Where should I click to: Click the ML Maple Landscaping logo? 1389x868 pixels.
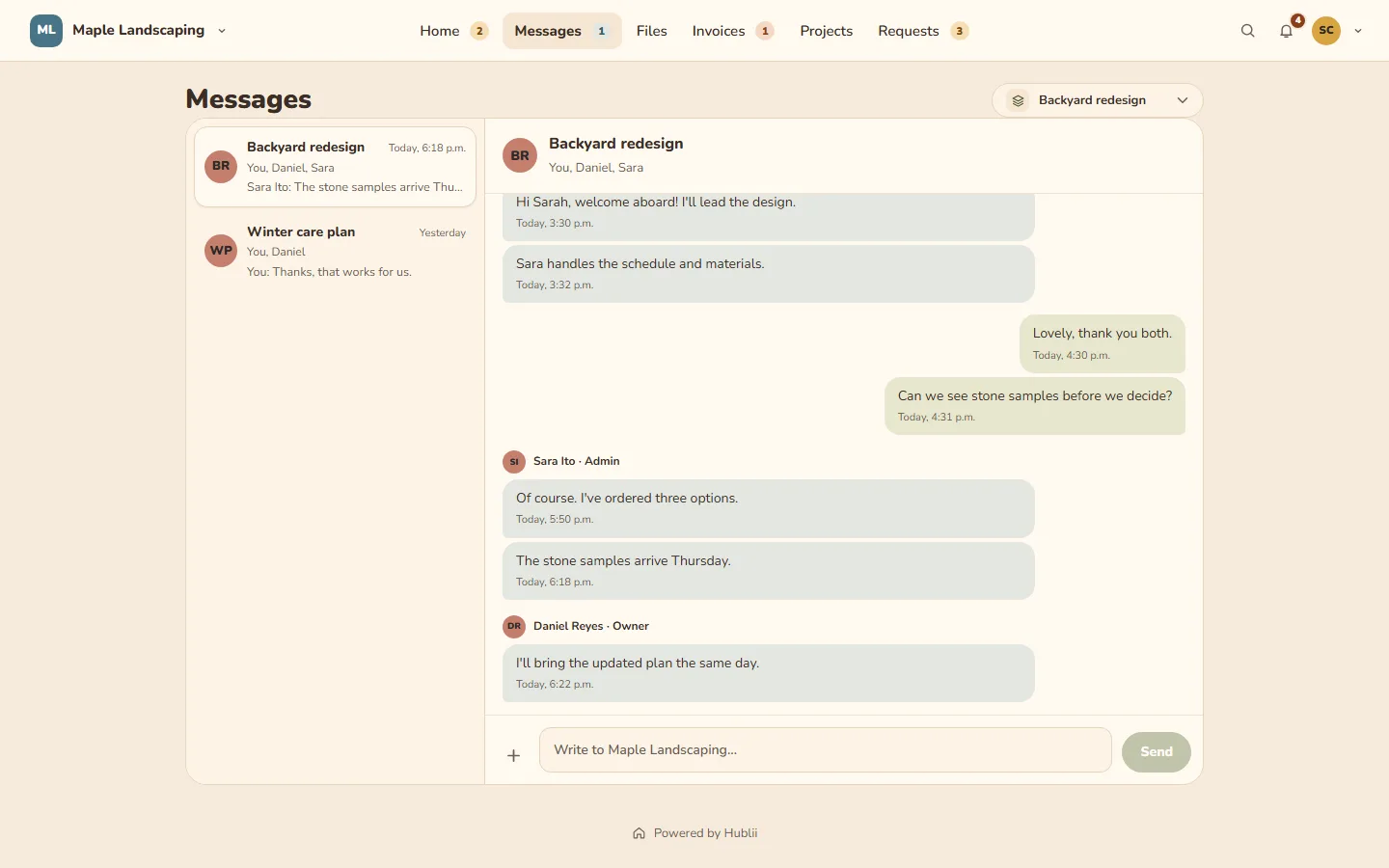coord(46,31)
